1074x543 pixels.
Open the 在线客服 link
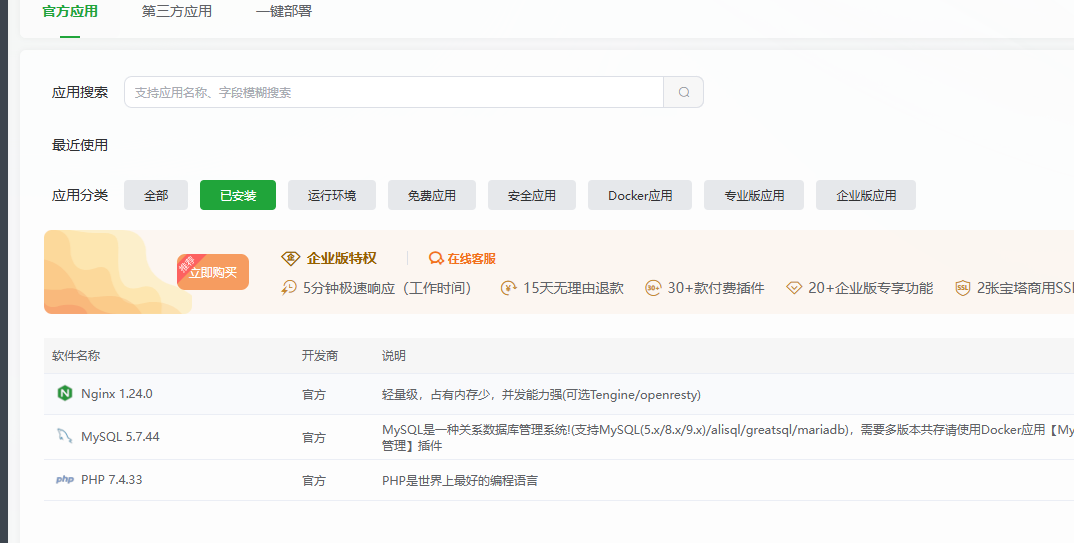(x=471, y=258)
